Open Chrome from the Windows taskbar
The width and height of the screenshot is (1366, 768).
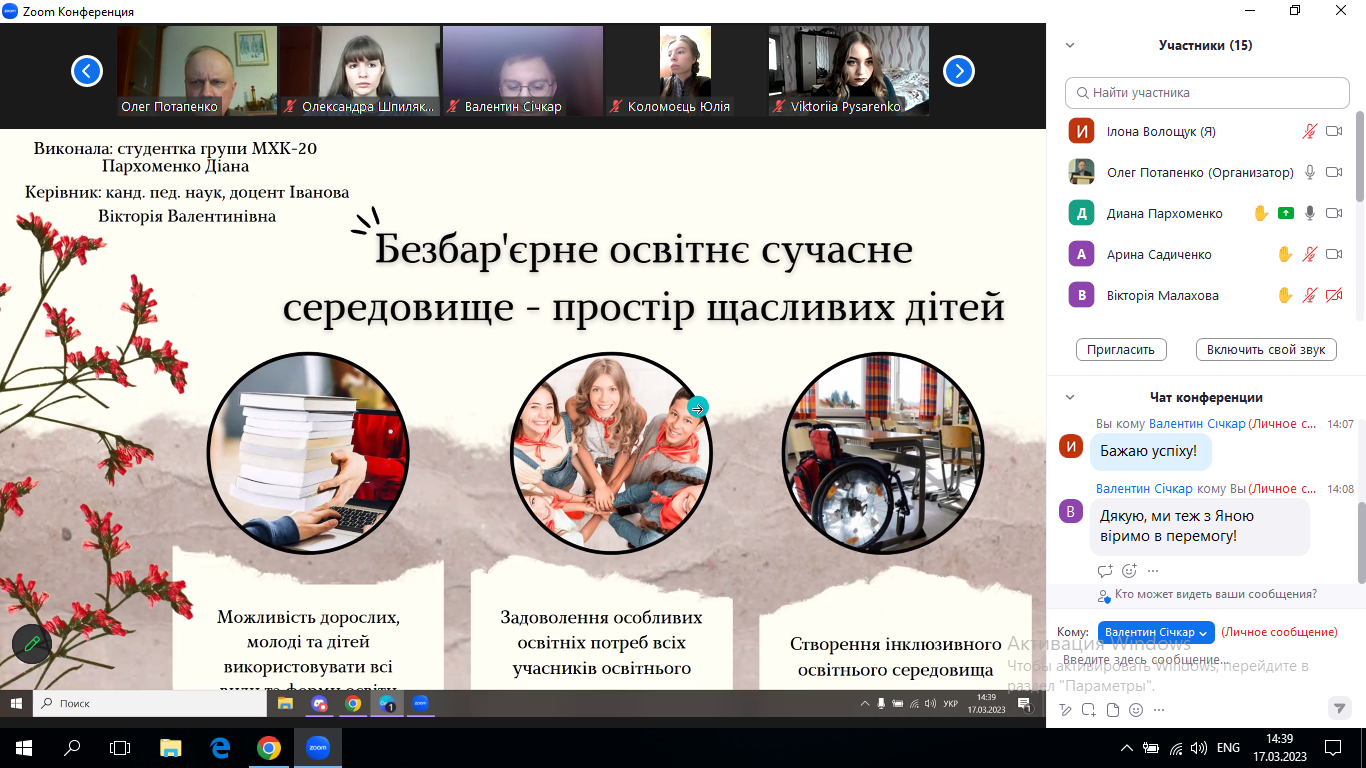point(268,747)
